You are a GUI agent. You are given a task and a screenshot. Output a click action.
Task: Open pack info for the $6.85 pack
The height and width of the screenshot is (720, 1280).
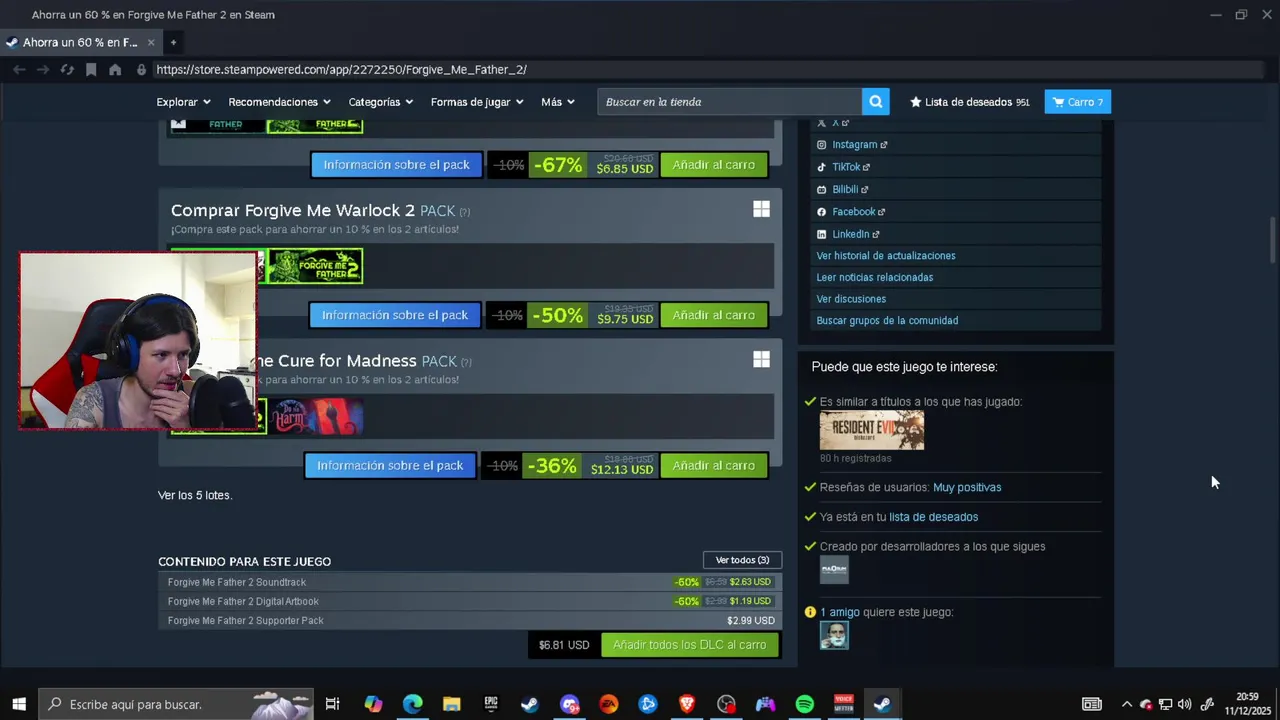click(397, 165)
